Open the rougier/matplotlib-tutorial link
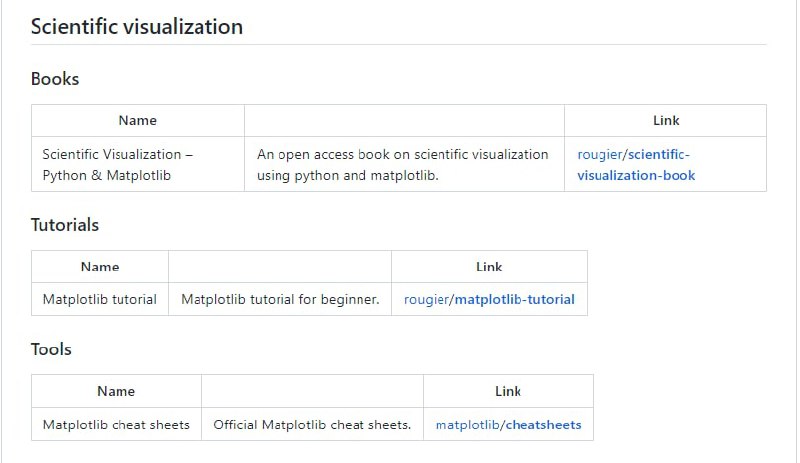 (x=489, y=299)
